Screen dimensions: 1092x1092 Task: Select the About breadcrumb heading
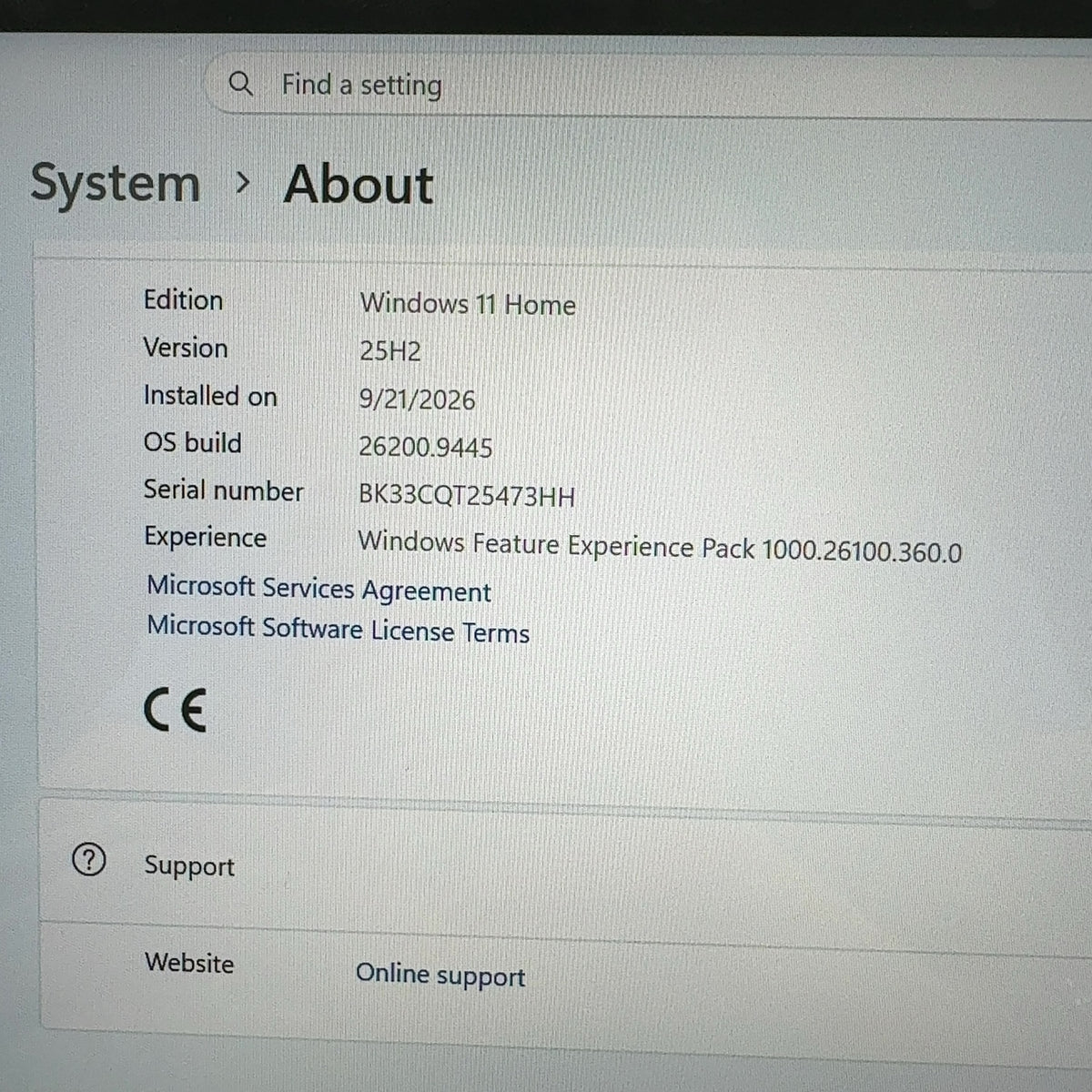click(x=359, y=185)
